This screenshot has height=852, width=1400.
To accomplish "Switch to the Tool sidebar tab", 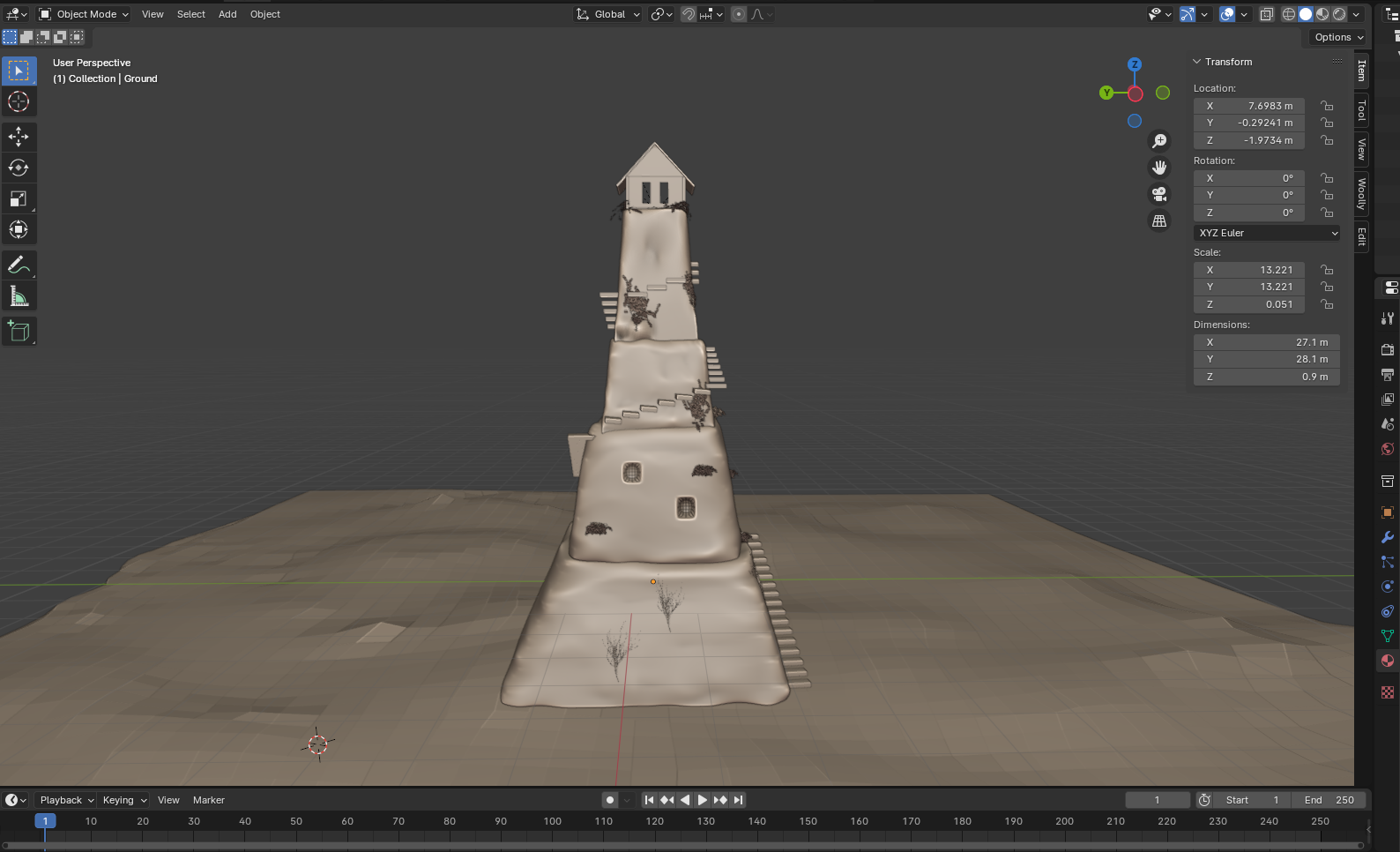I will point(1362,110).
